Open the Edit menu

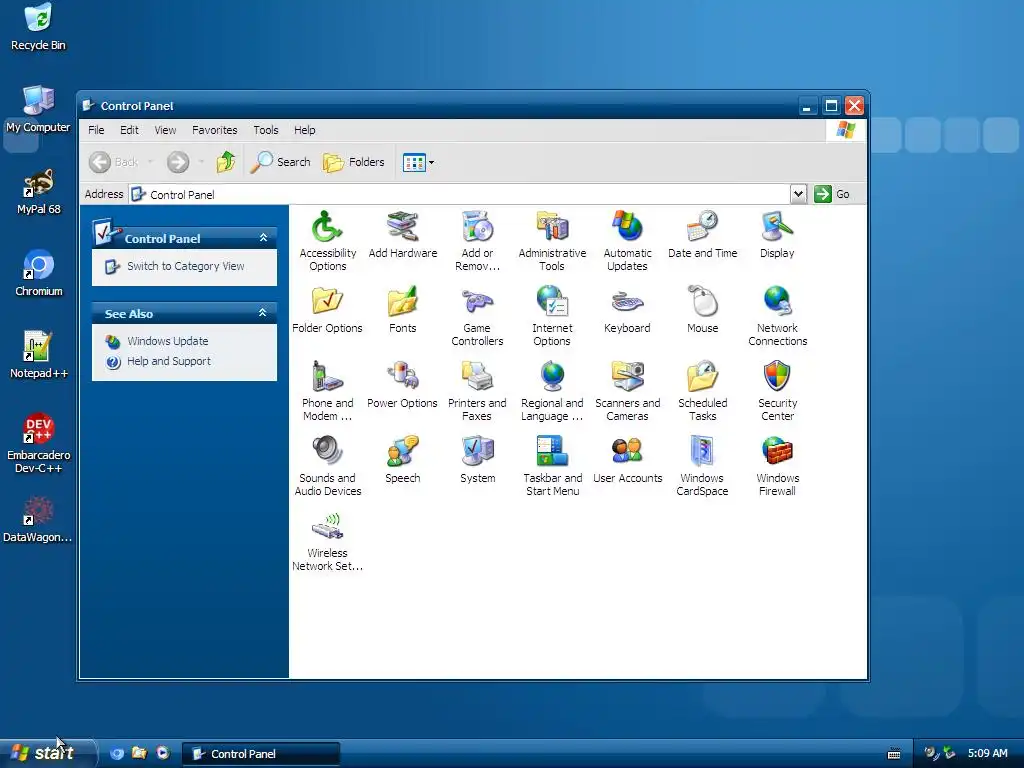(129, 130)
